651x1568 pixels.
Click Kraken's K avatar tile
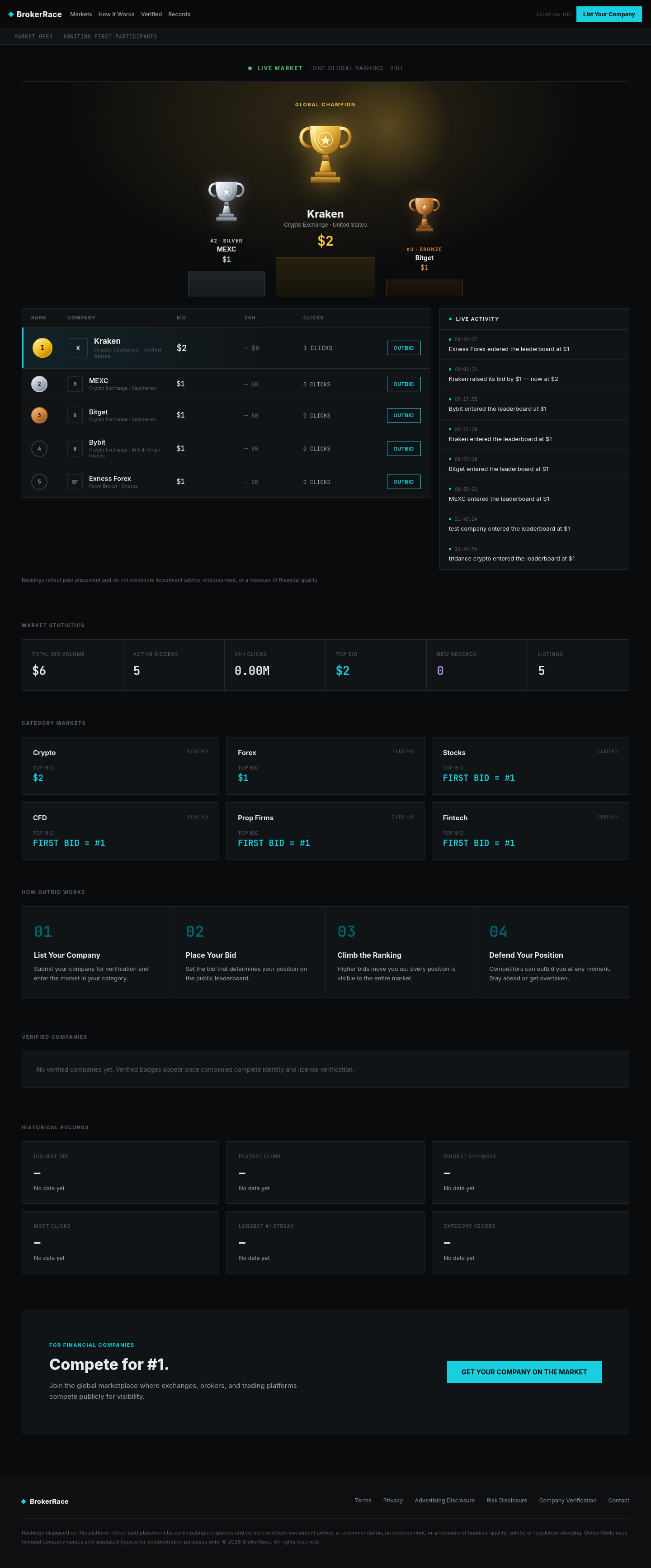78,348
